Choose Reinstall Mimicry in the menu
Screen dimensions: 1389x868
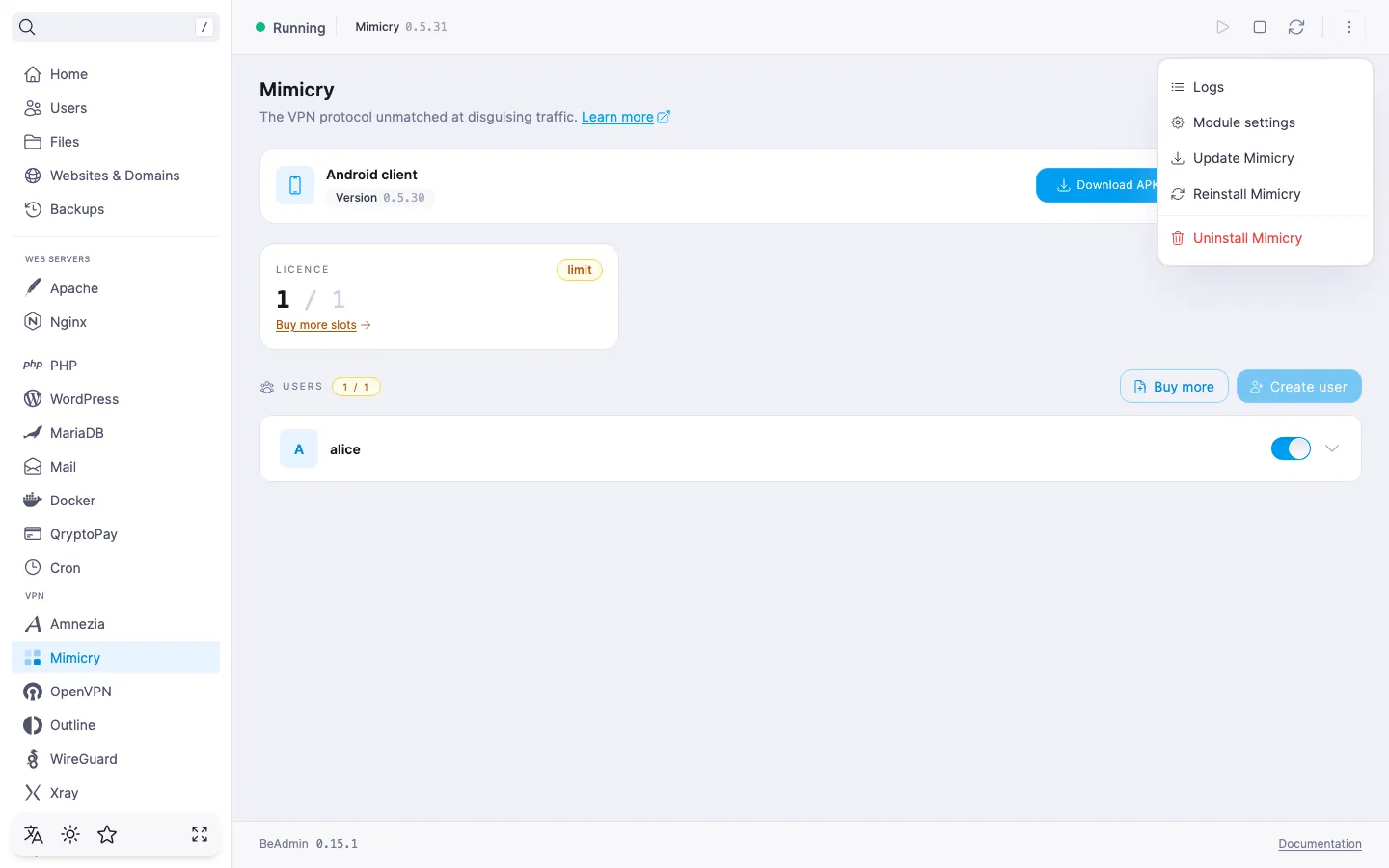pyautogui.click(x=1266, y=194)
